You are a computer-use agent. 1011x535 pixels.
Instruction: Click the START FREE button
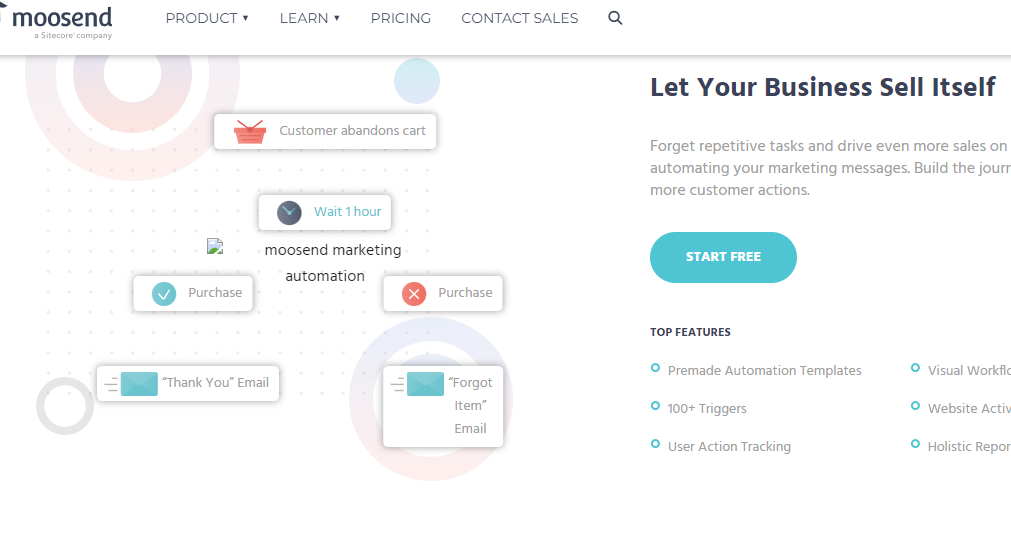click(723, 257)
